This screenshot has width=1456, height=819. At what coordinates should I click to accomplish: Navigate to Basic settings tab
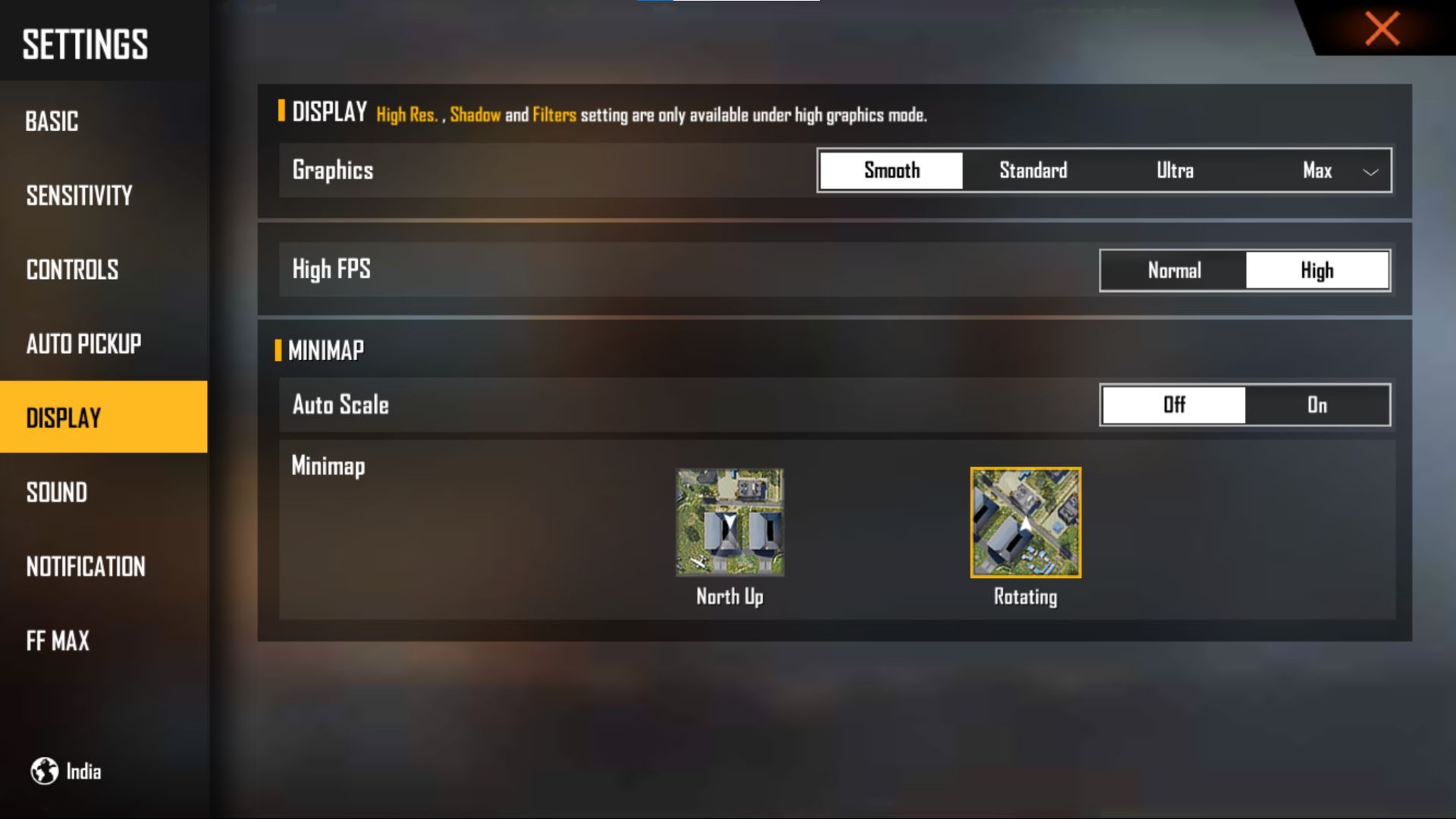53,120
